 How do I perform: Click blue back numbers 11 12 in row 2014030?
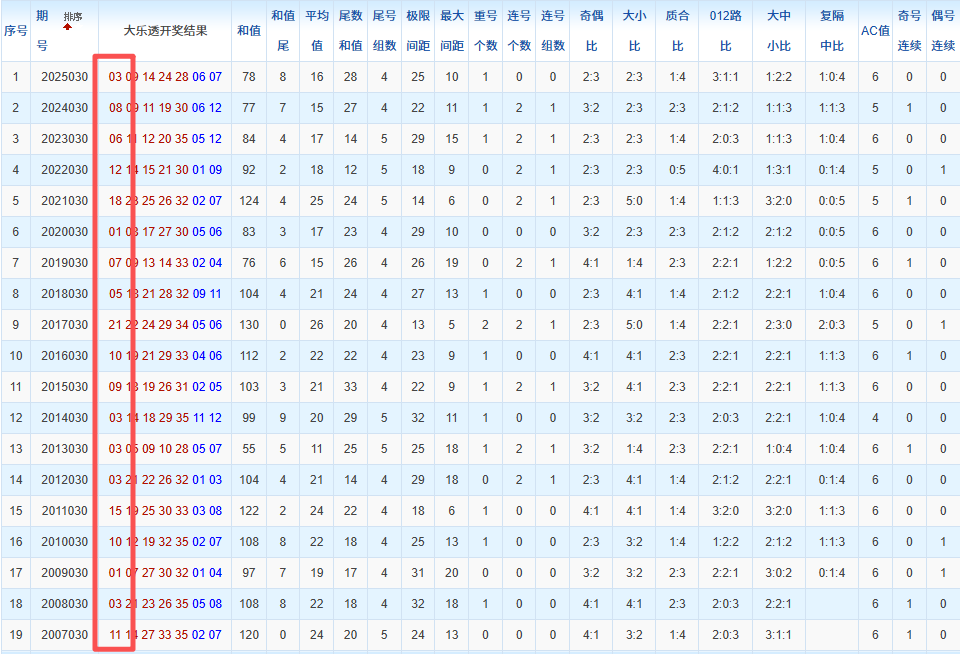tap(208, 418)
